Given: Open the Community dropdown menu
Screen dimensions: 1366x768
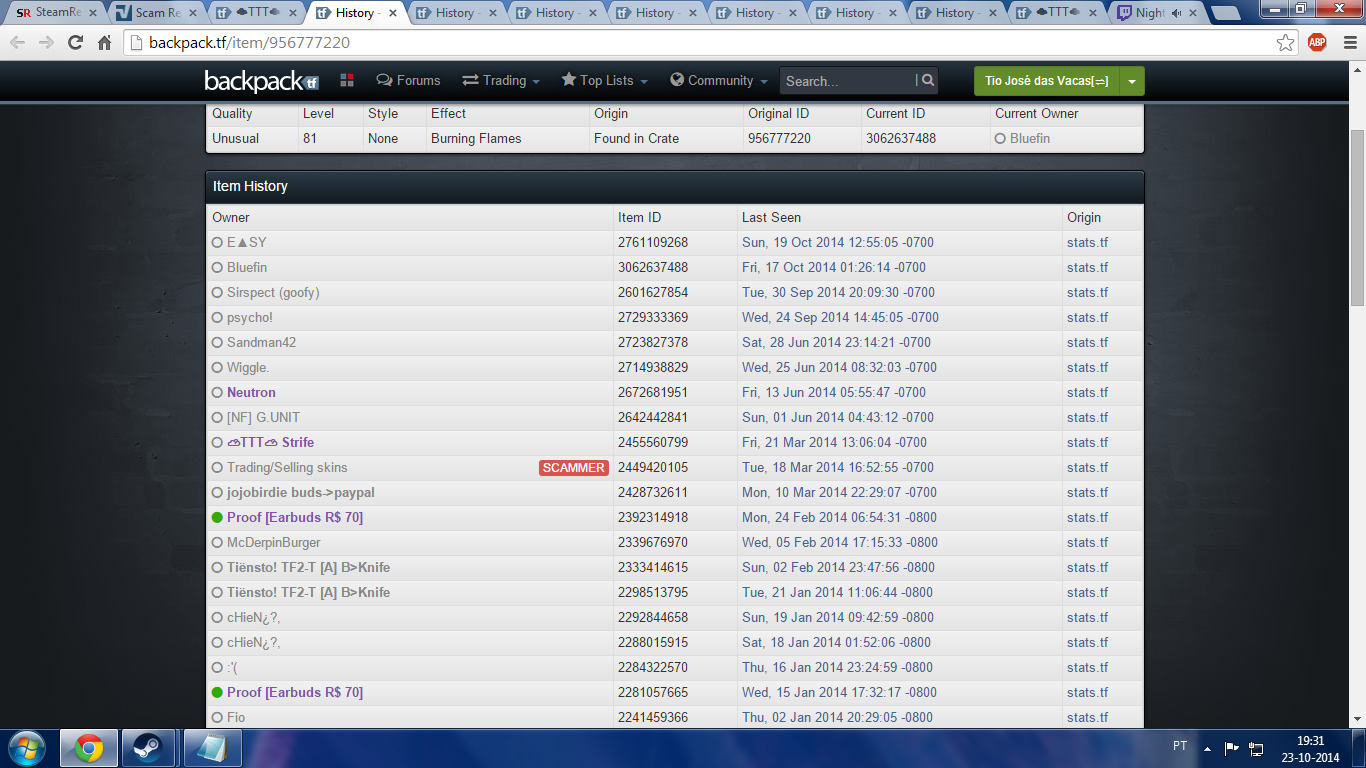Looking at the screenshot, I should point(718,81).
